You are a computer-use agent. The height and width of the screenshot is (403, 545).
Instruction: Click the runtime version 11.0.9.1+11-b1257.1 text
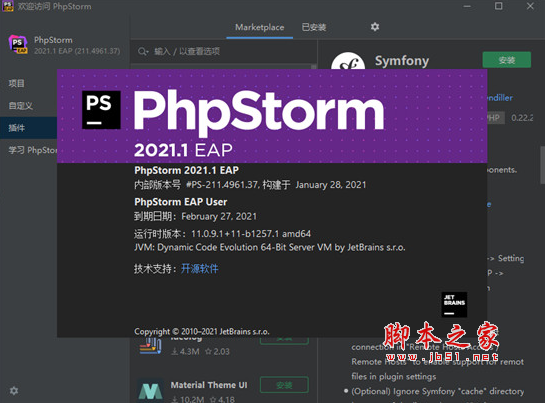[x=251, y=234]
